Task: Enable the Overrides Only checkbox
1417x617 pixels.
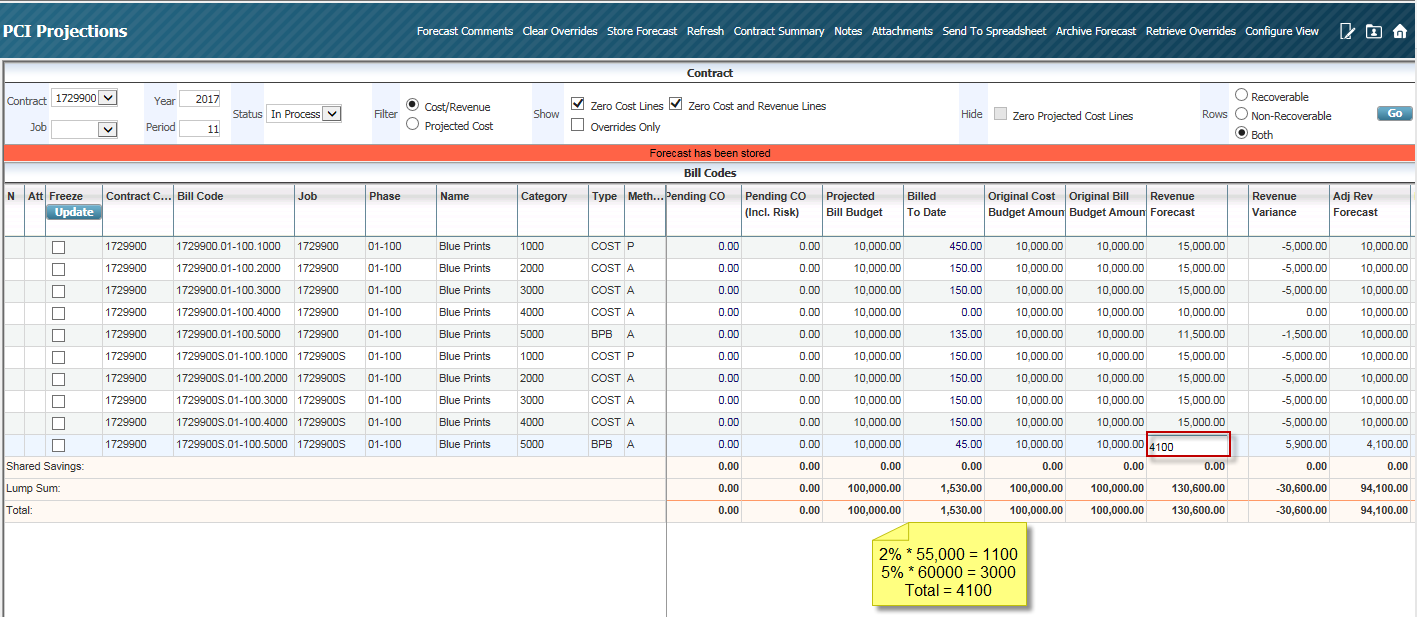Action: pos(577,123)
